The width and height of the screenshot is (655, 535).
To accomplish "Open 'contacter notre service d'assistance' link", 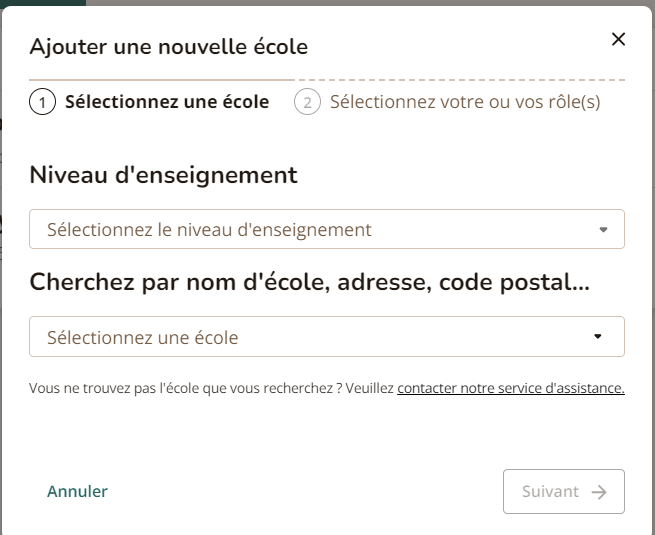I will click(511, 388).
